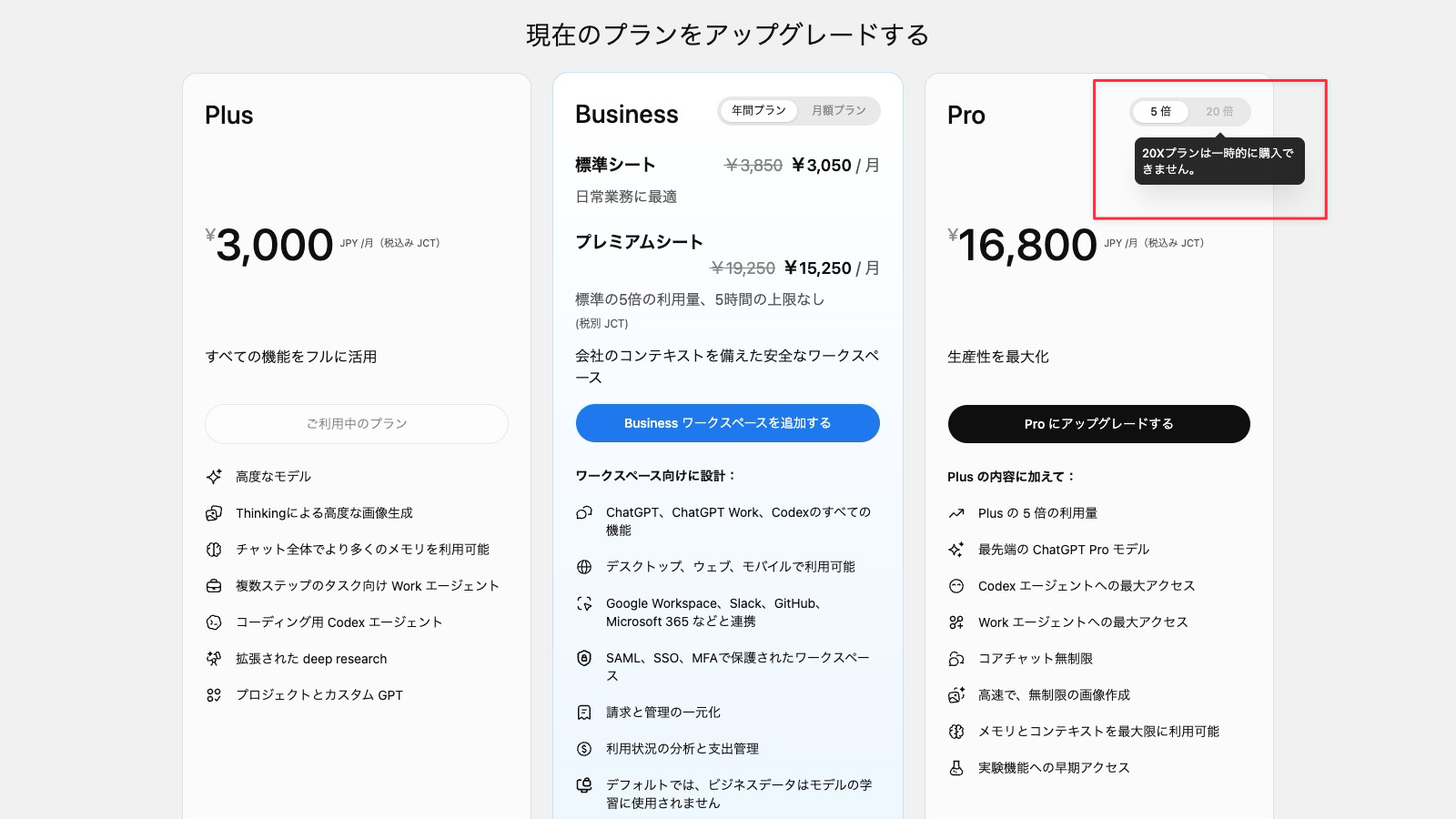Viewport: 1456px width, 819px height.
Task: Select the 年間プラン billing option
Action: (x=759, y=110)
